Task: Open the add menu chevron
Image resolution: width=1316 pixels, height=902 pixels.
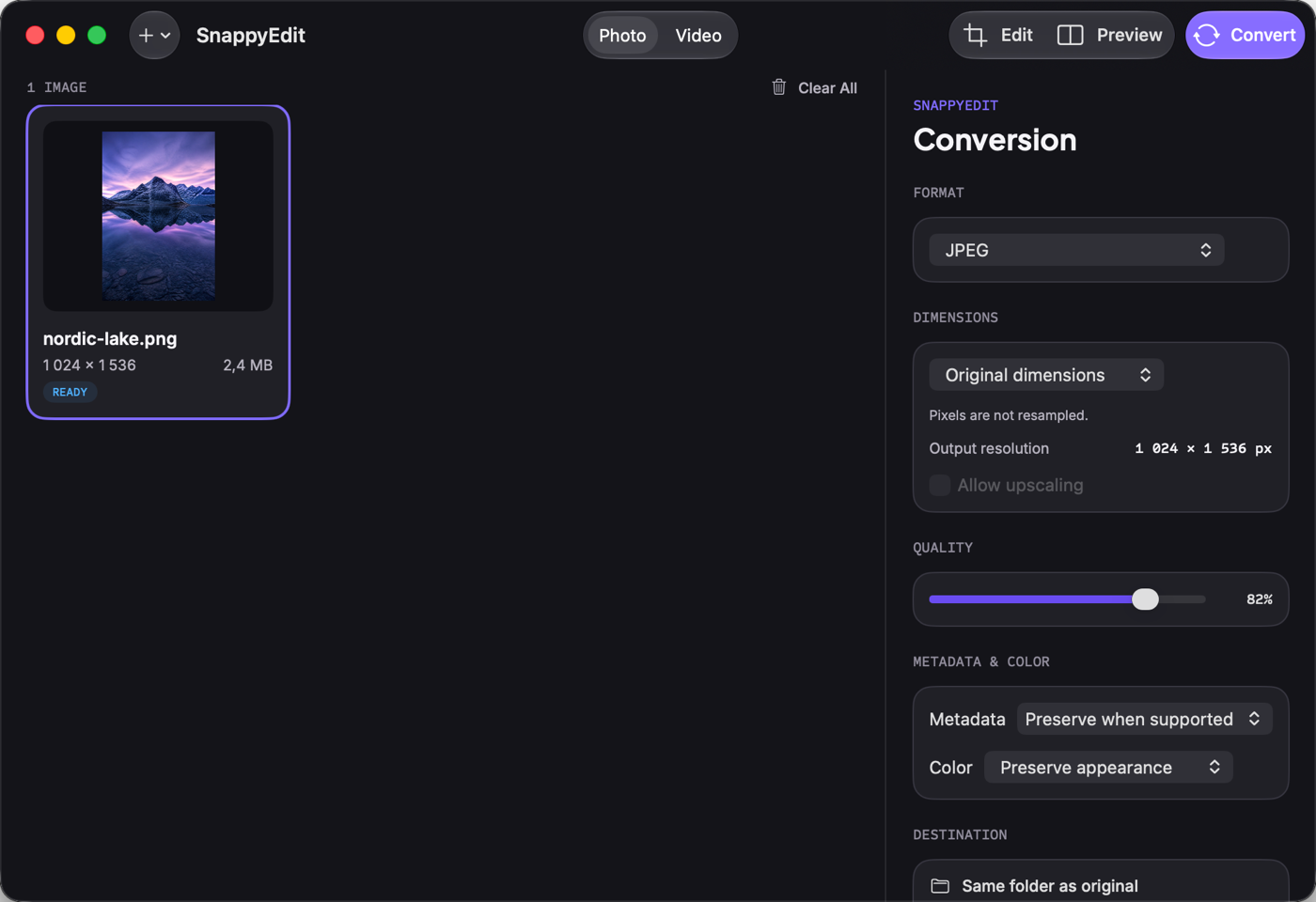Action: tap(165, 36)
